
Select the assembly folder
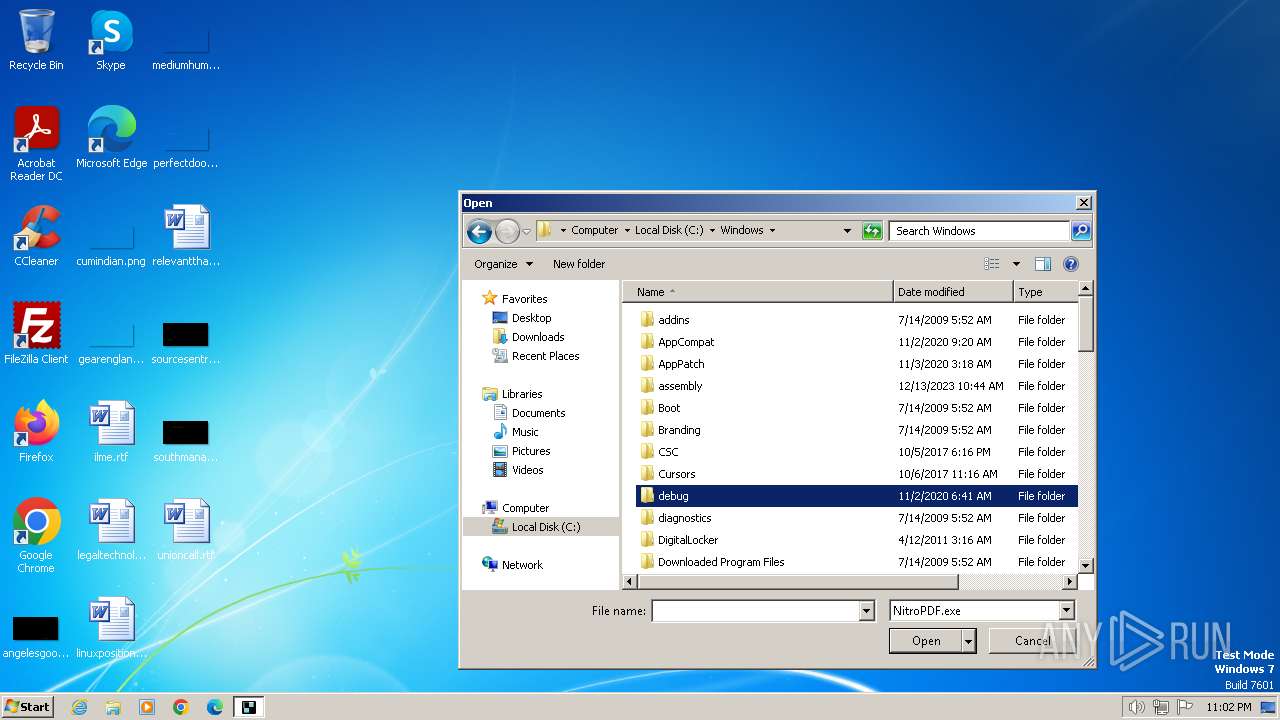(x=680, y=386)
